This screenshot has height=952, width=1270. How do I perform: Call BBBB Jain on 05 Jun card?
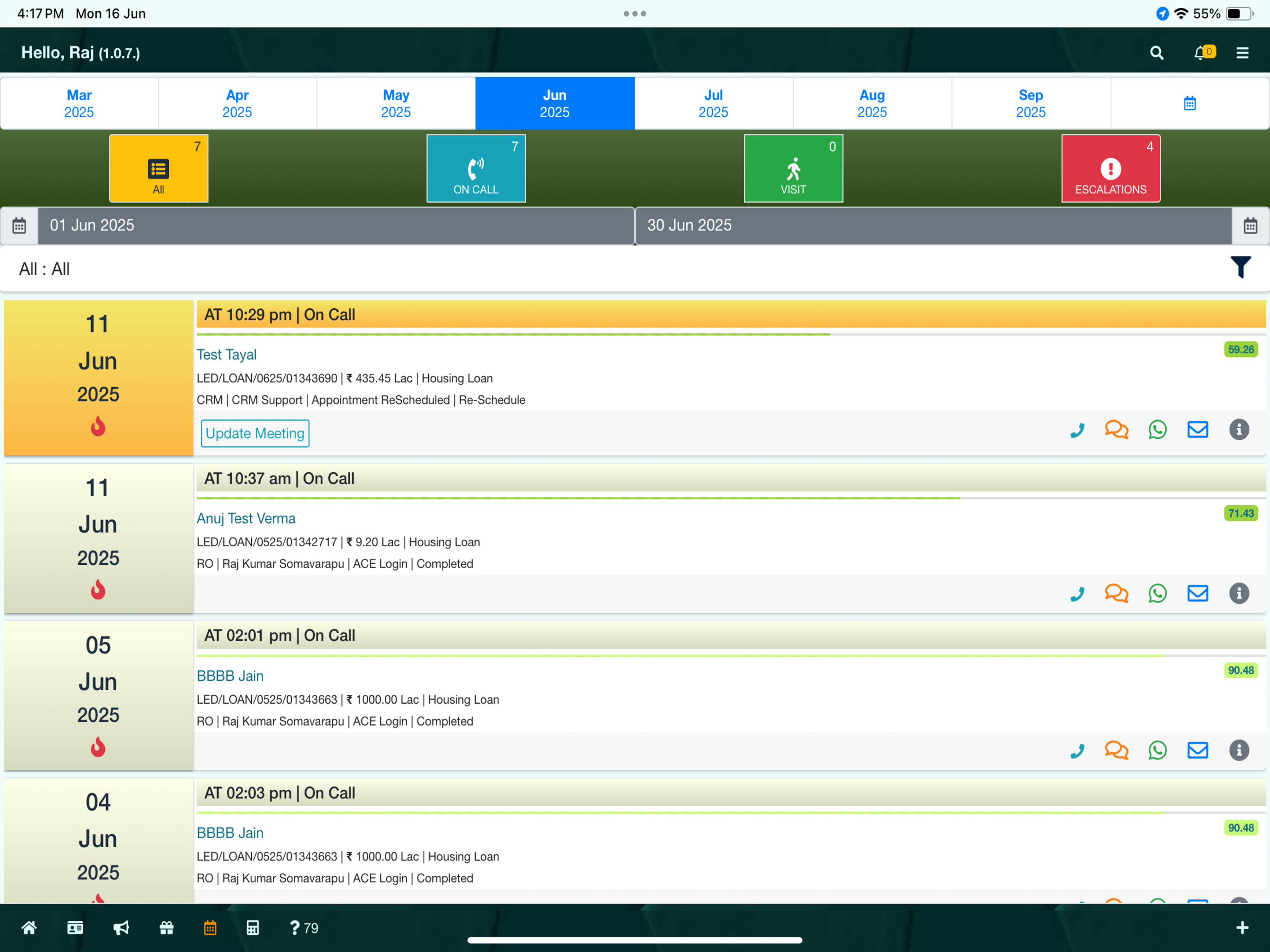[1078, 750]
